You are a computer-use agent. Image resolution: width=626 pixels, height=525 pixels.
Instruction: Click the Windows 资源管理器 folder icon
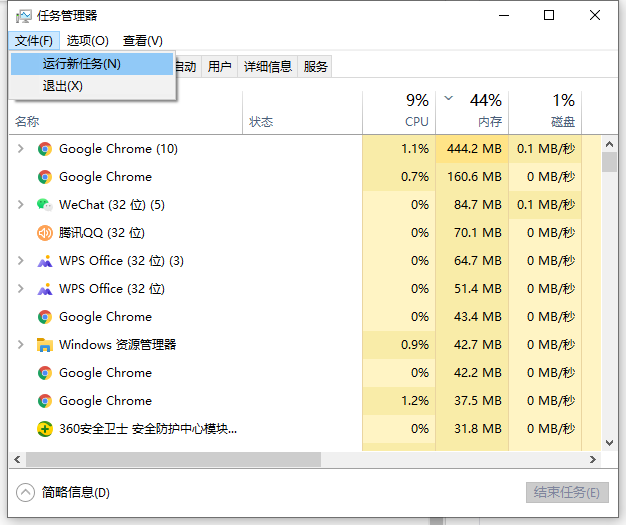click(44, 345)
